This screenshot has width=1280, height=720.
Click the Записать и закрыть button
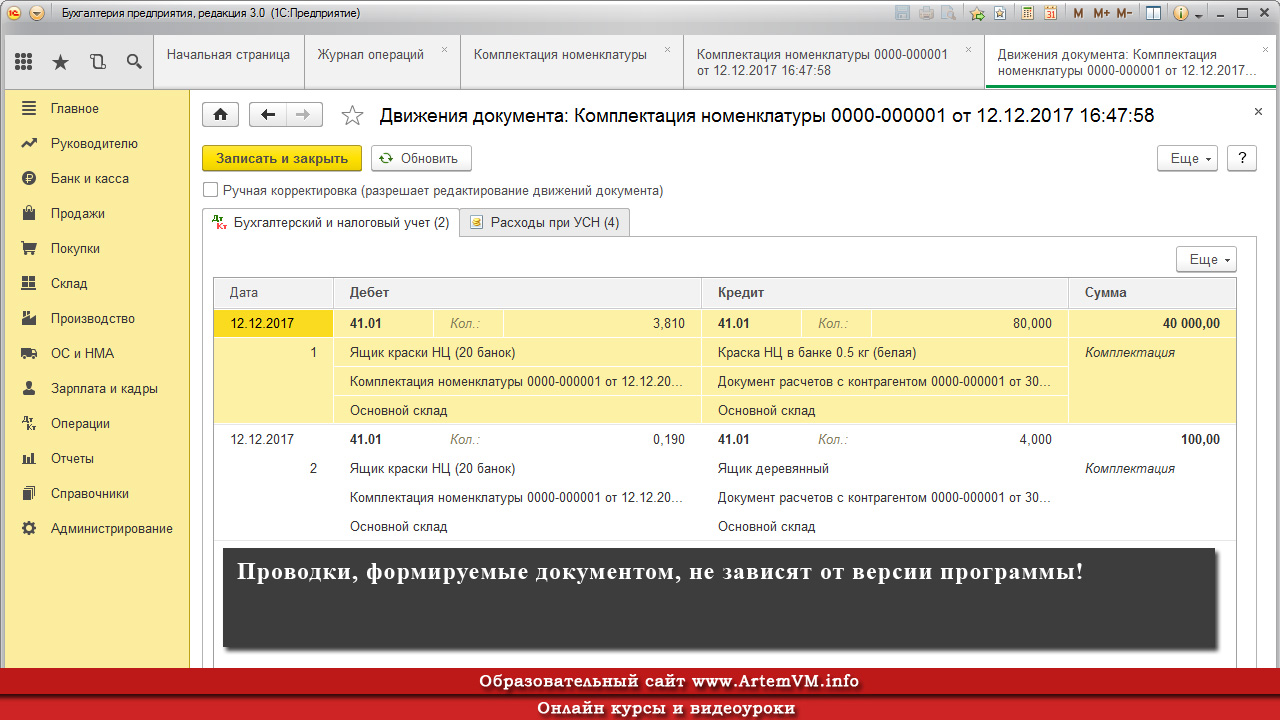[x=282, y=158]
